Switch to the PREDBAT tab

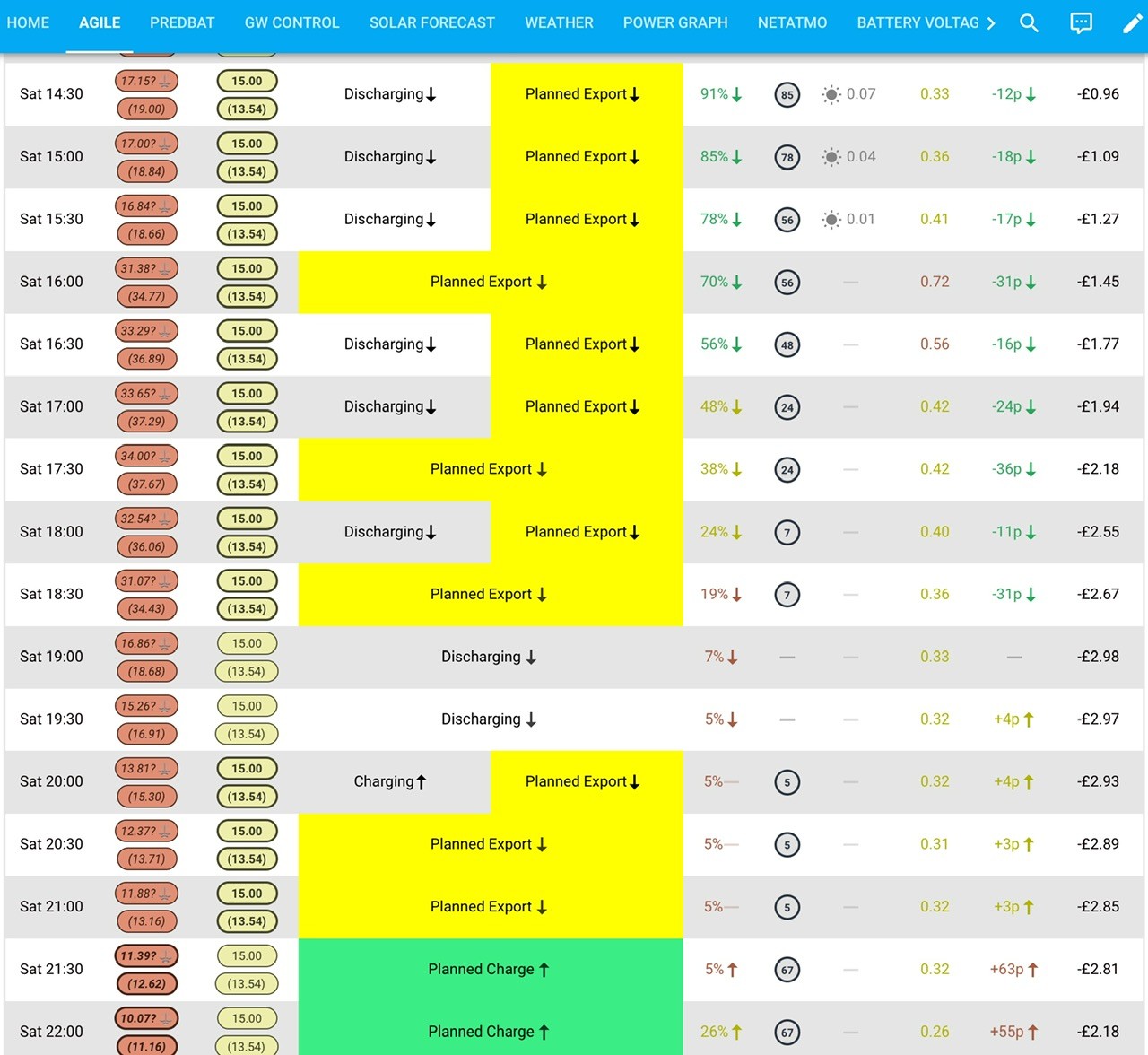point(182,23)
